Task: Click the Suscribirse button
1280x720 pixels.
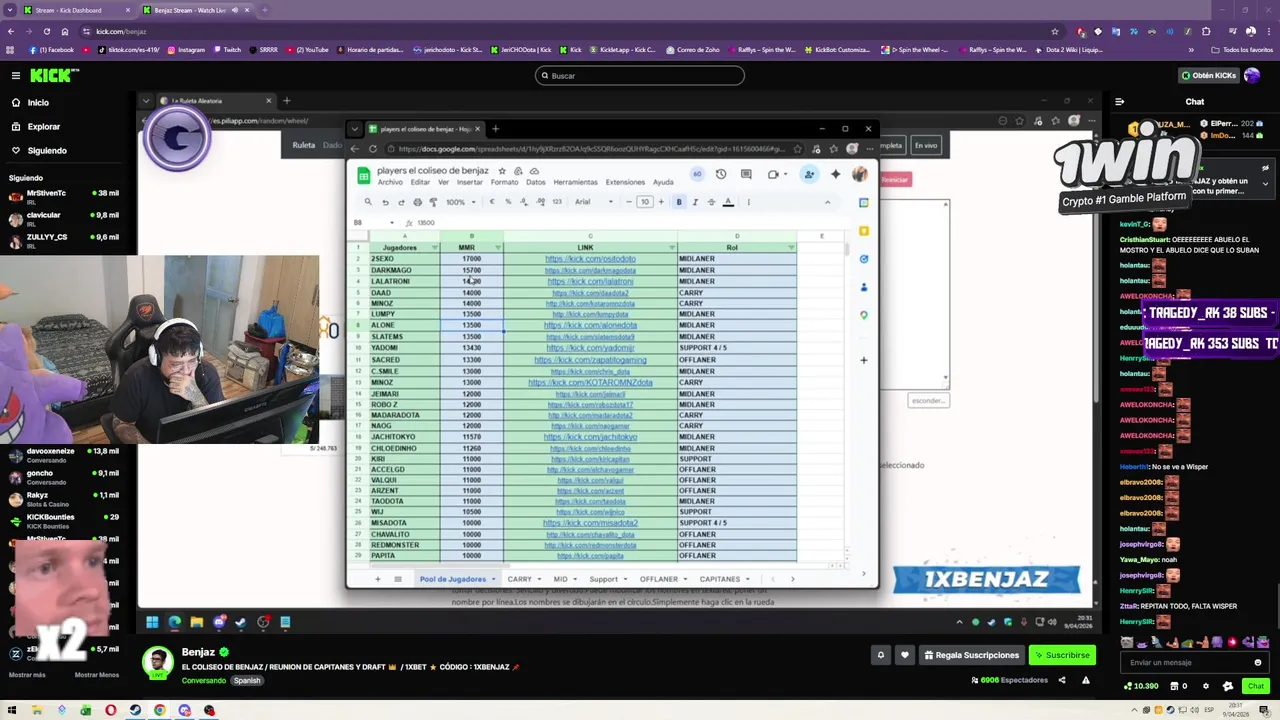Action: 1062,655
